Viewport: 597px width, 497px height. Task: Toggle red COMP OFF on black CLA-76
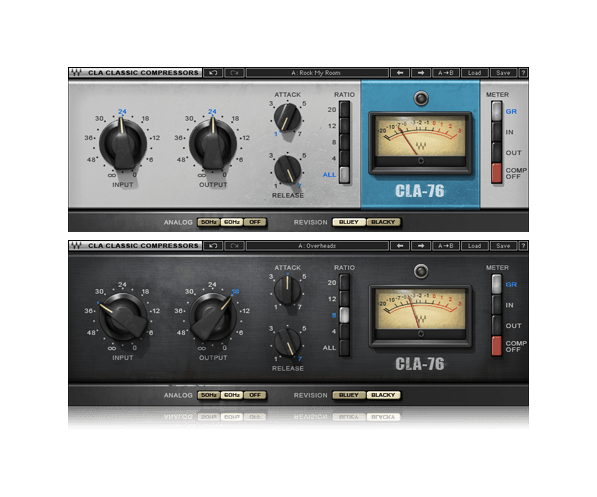(496, 346)
